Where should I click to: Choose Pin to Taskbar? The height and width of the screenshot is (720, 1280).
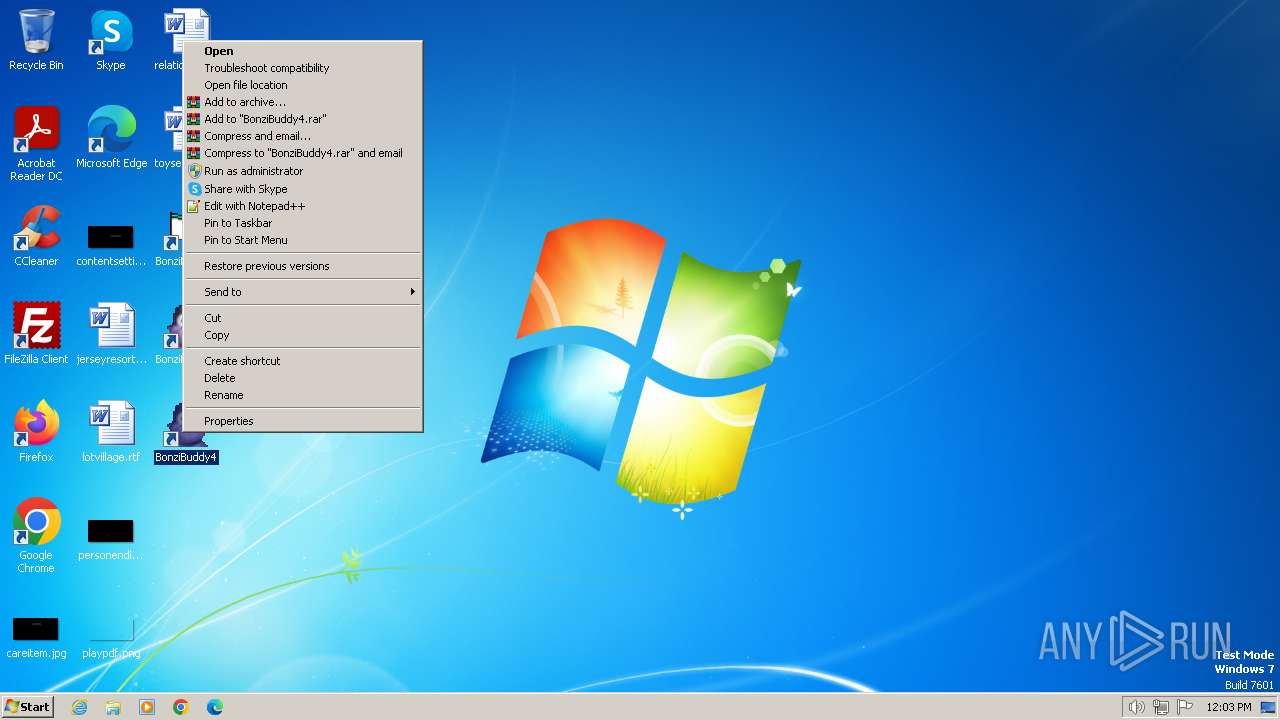(303, 223)
